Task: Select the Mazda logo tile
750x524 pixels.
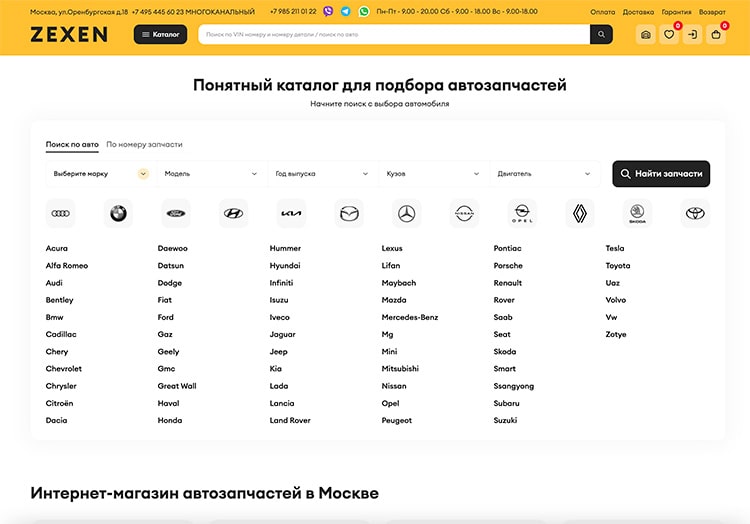Action: (x=349, y=213)
